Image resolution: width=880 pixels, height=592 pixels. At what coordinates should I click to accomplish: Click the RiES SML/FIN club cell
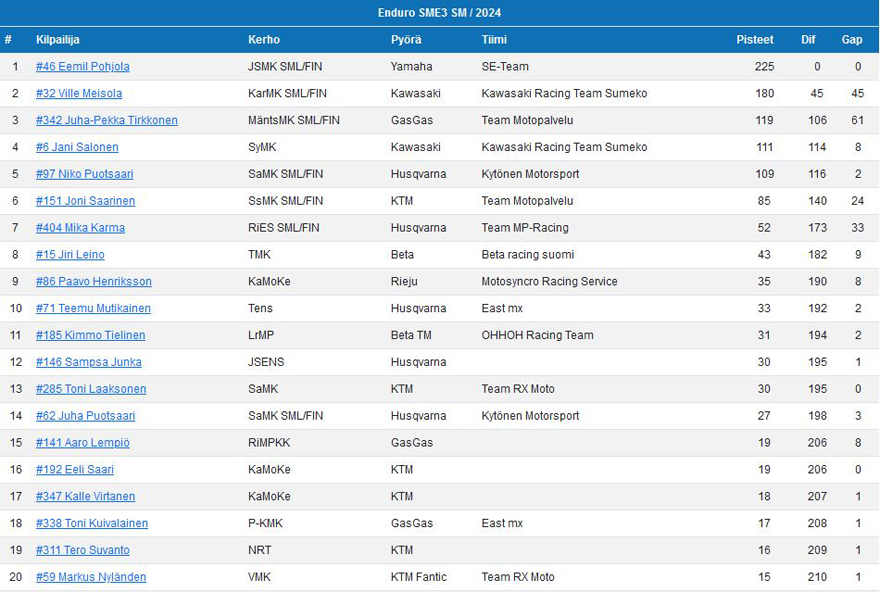283,228
